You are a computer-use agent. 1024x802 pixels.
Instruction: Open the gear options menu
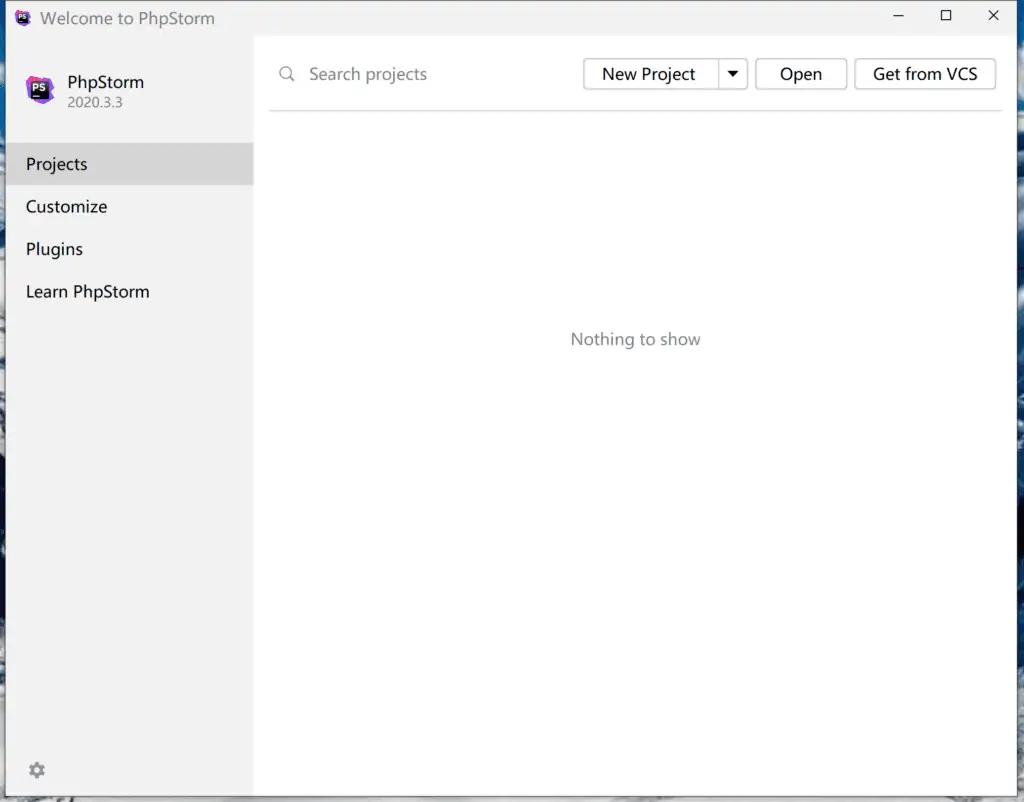[x=37, y=770]
